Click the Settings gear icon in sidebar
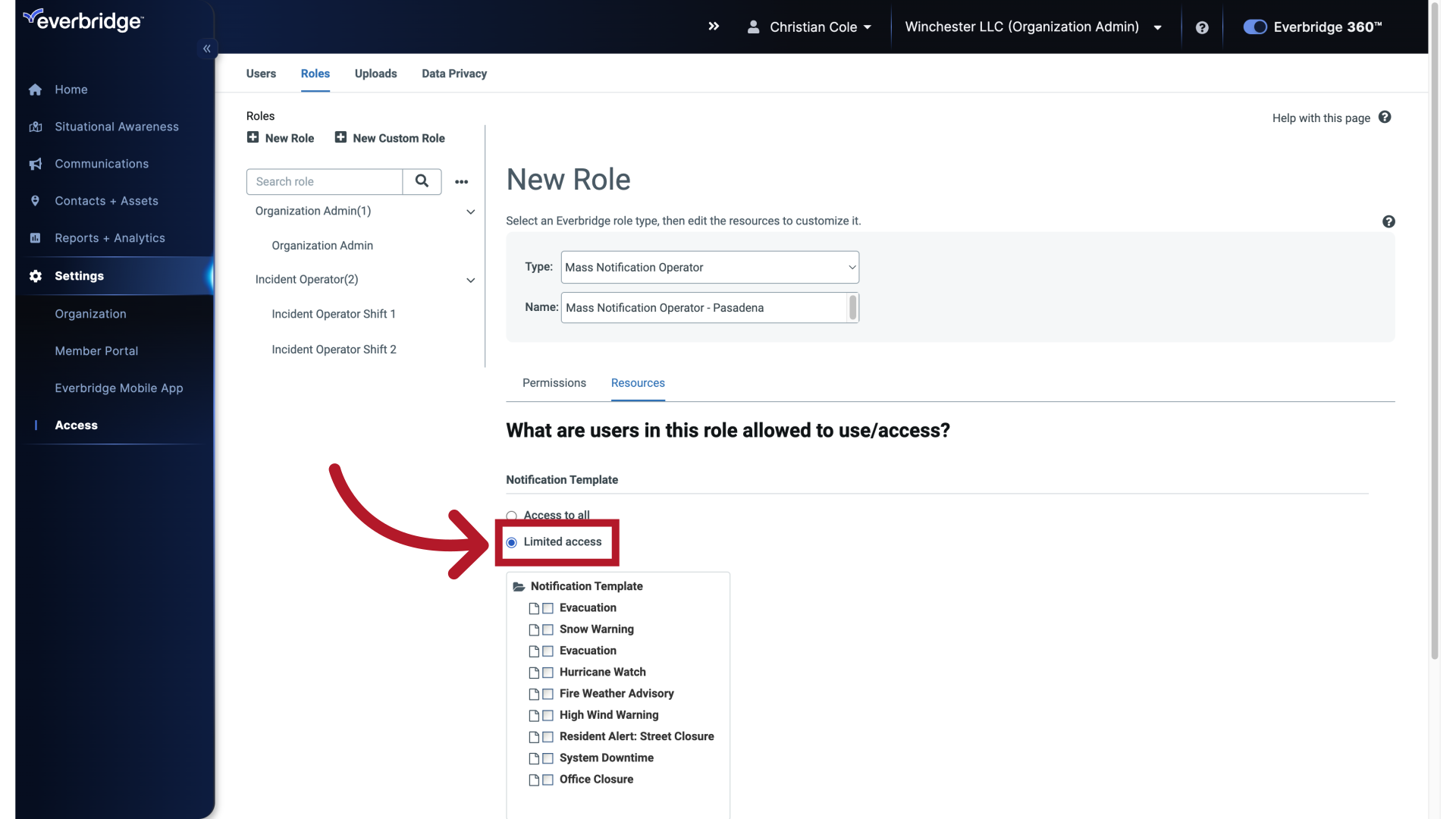 tap(35, 276)
